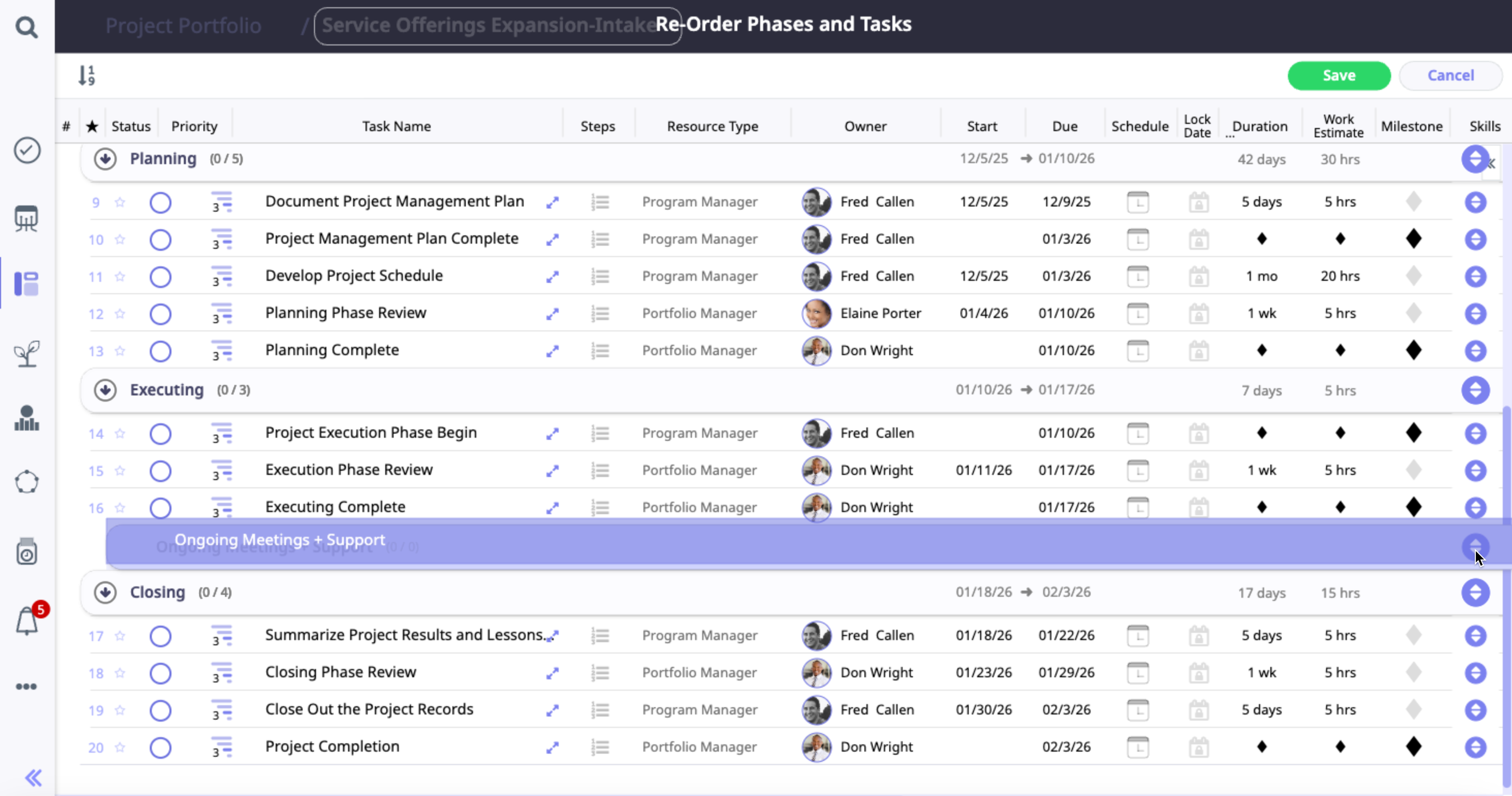Open the search icon in sidebar
Screen dimensions: 1512x796
[x=26, y=27]
